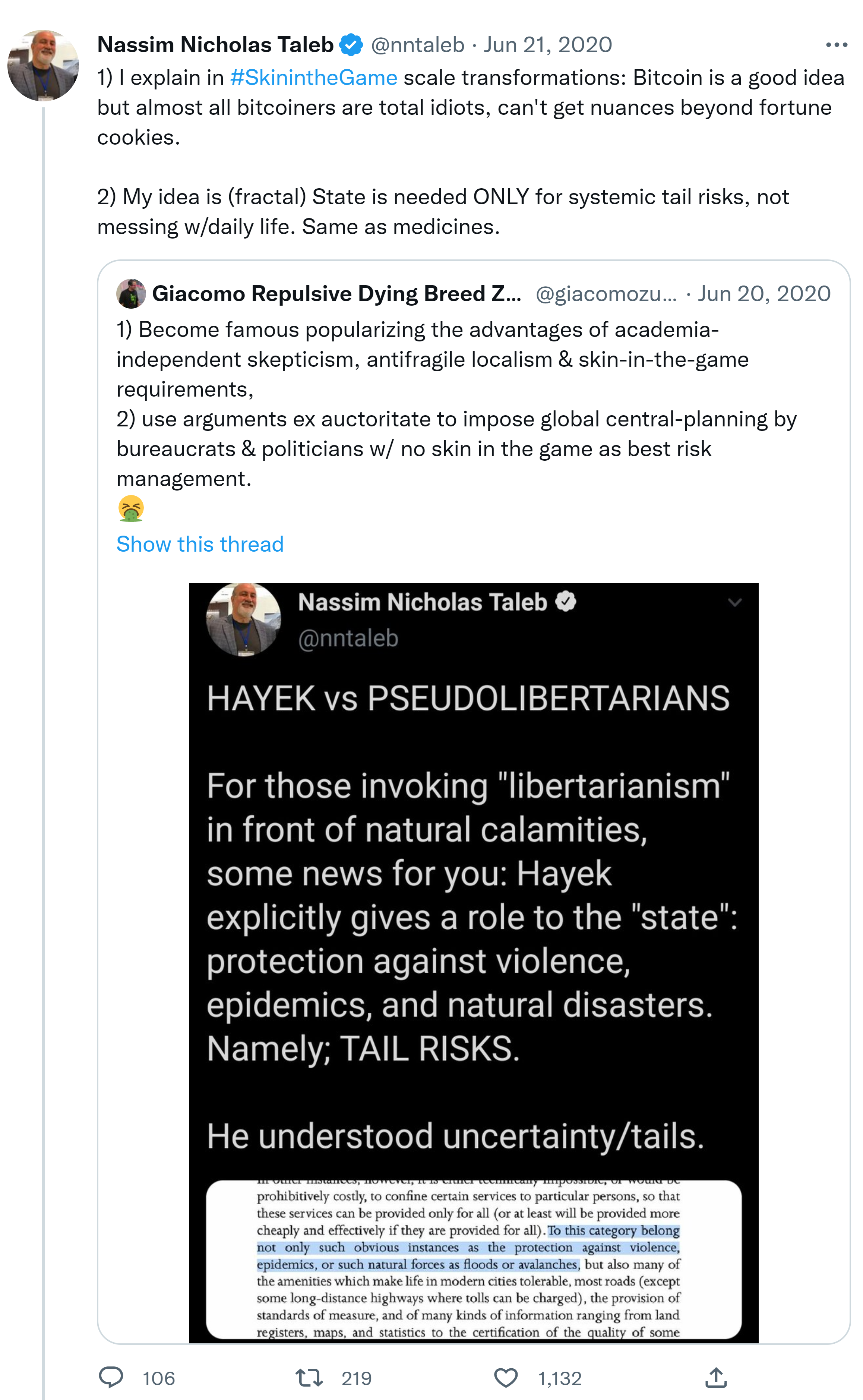Click the Jun 20, 2020 quoted timestamp
The image size is (863, 1400).
tap(764, 293)
